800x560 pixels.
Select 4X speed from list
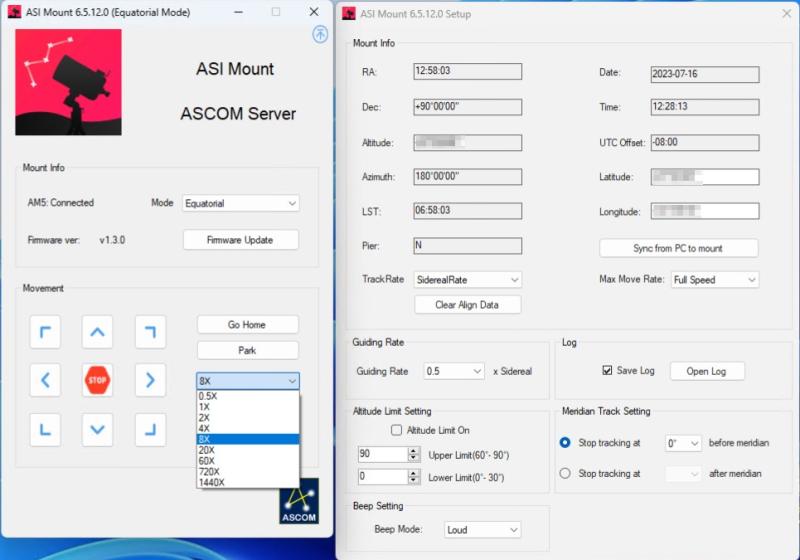point(248,428)
